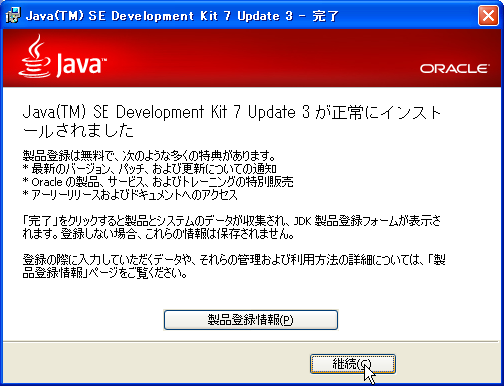Click the bullet 'アーリーリリースおよびドキュメントへのアクセス'
This screenshot has width=504, height=386.
click(130, 195)
